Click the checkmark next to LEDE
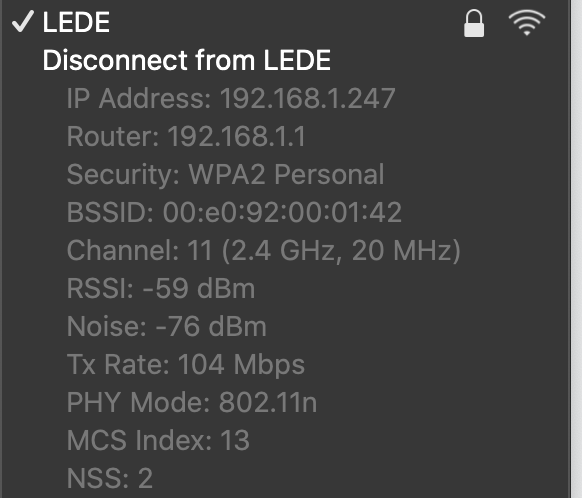 [x=23, y=21]
